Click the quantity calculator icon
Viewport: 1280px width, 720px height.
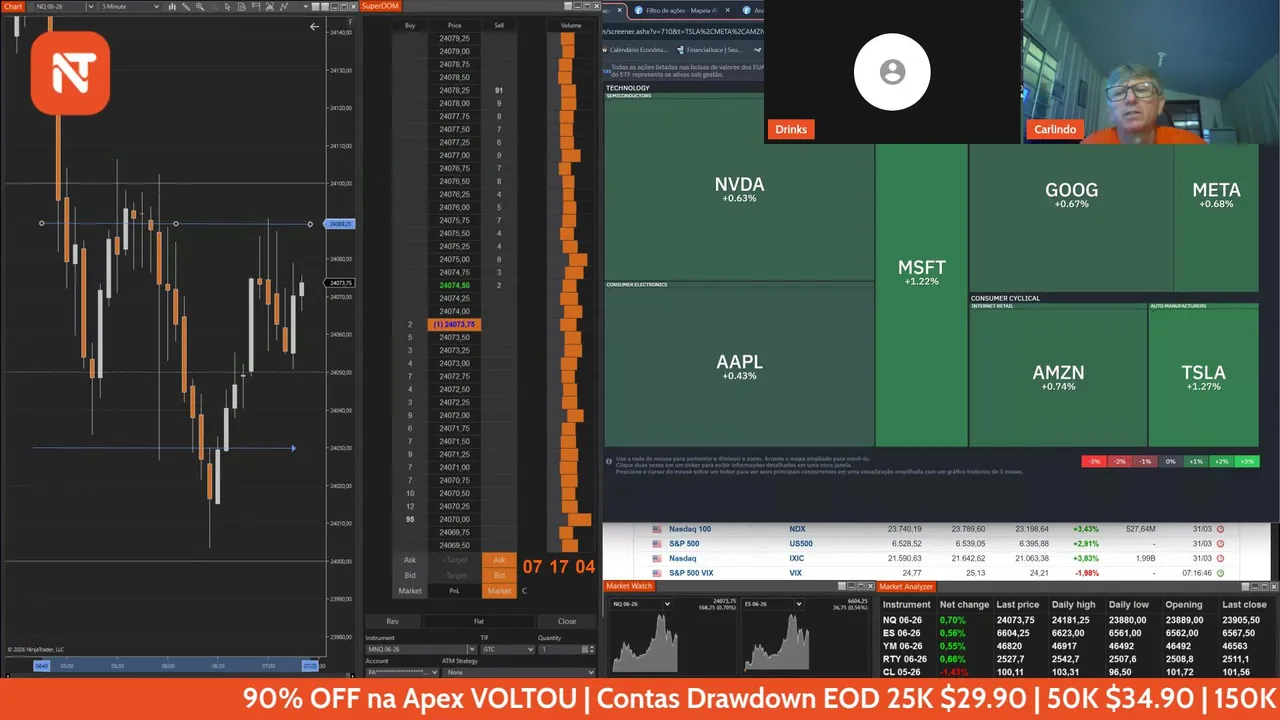click(x=585, y=649)
